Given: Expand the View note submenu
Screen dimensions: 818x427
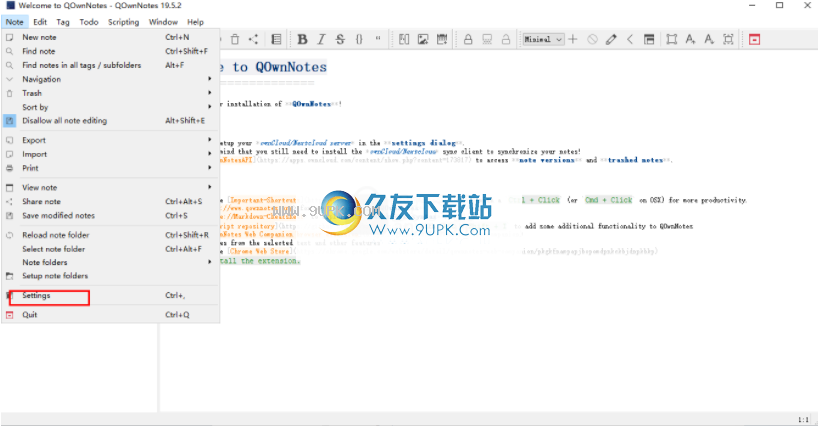Looking at the screenshot, I should click(x=111, y=187).
